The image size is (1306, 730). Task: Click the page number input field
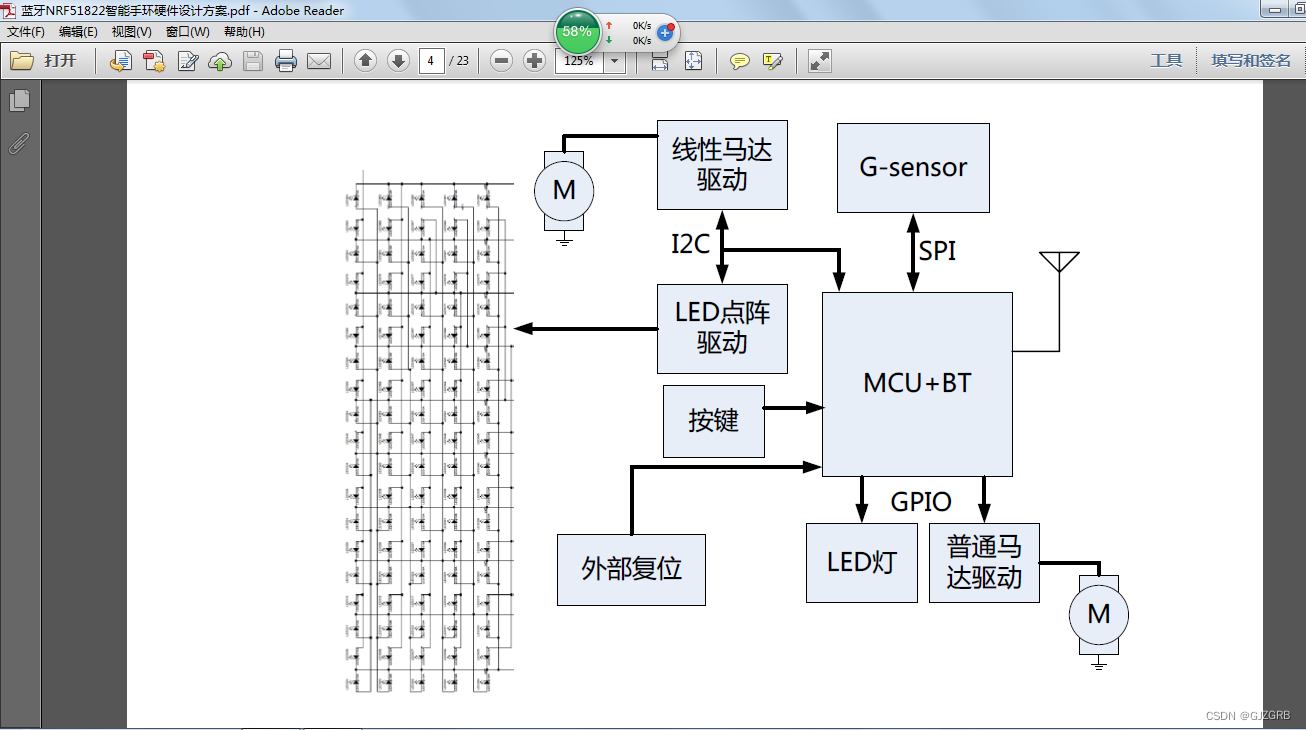431,61
